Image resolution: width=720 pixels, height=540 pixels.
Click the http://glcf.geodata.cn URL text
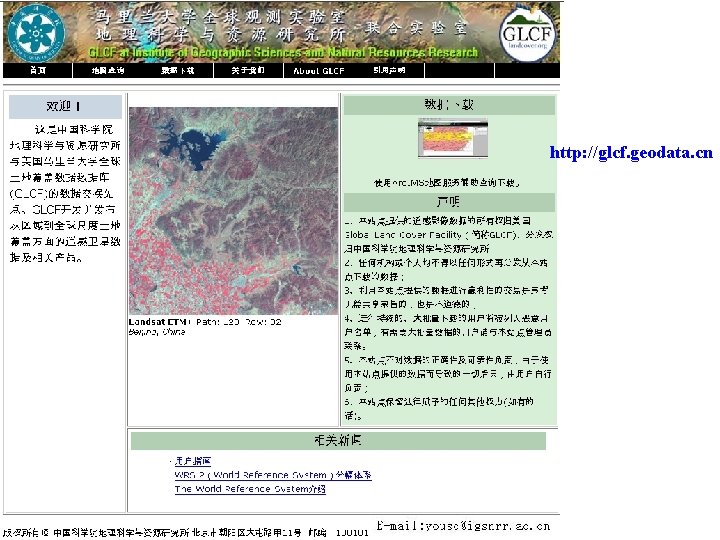[x=631, y=152]
